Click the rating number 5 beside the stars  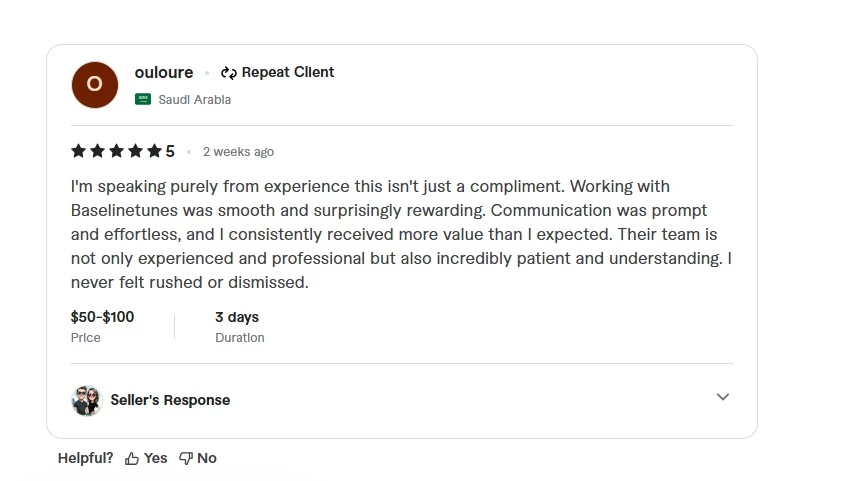[x=170, y=151]
